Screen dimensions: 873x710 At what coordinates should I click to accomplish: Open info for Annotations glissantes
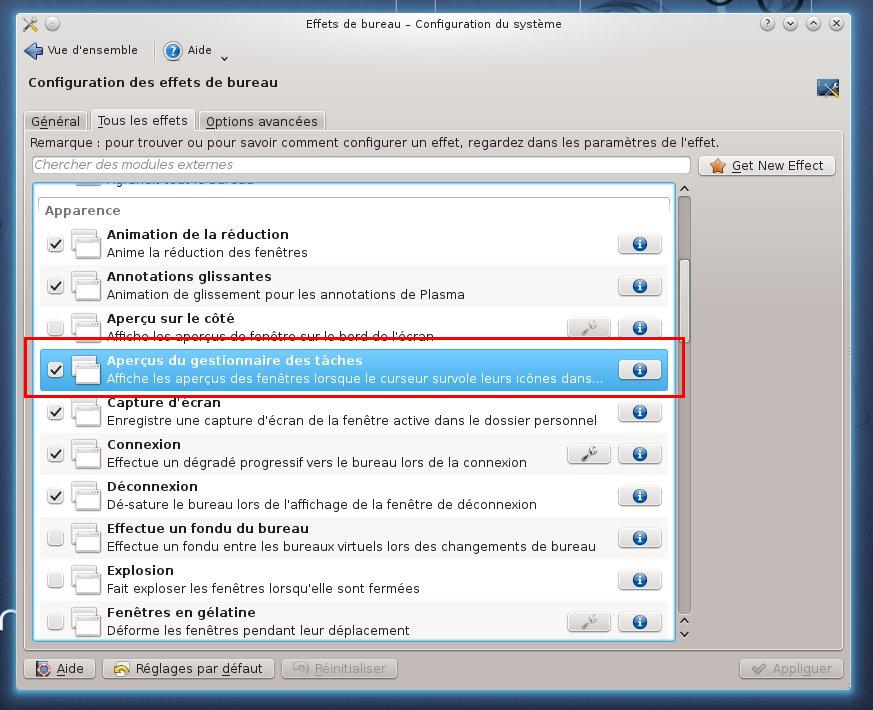click(640, 286)
